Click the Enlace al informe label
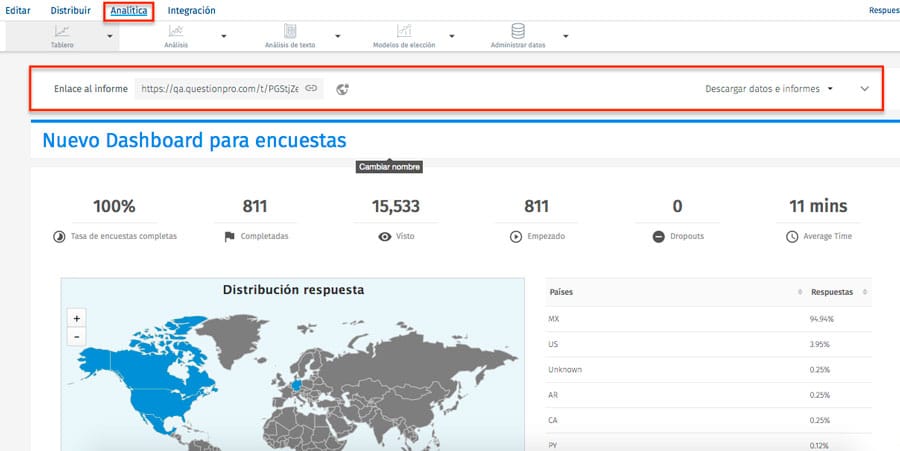The image size is (900, 451). pos(91,89)
